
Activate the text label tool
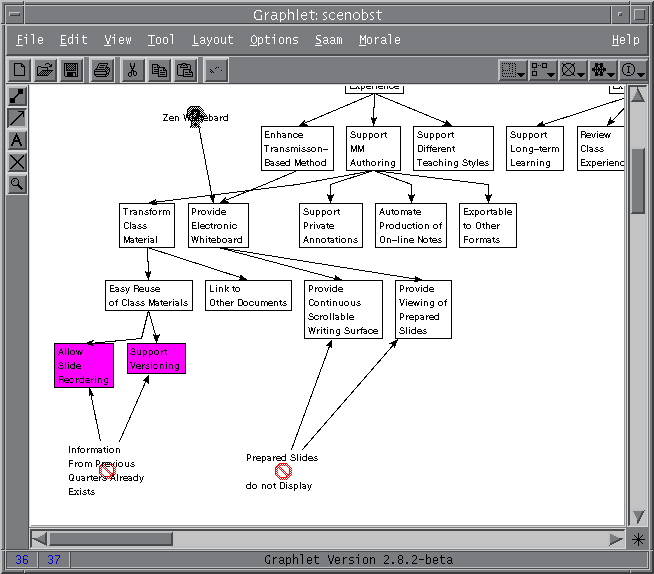pyautogui.click(x=17, y=141)
